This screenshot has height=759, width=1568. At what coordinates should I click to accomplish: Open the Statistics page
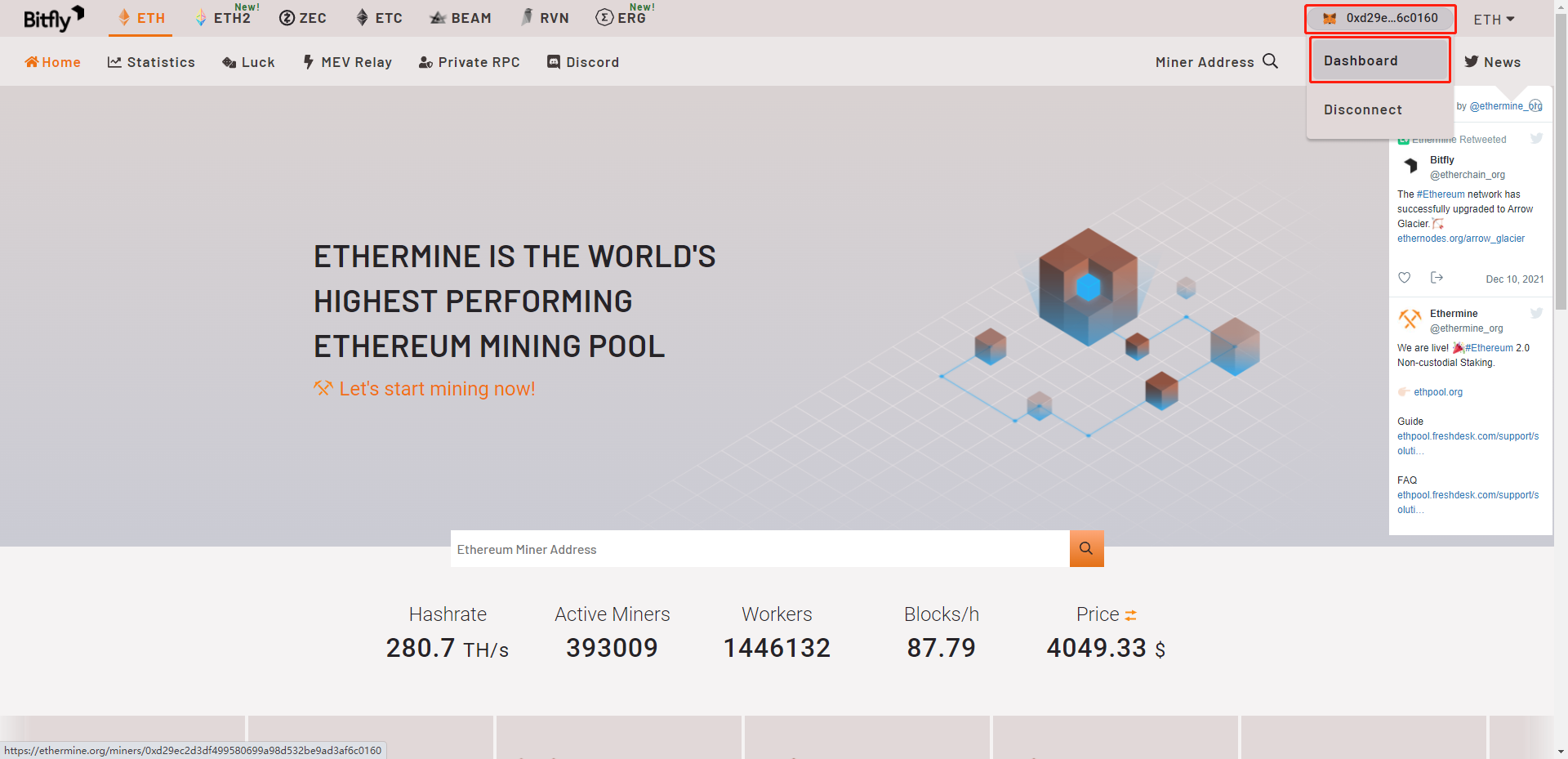(152, 62)
